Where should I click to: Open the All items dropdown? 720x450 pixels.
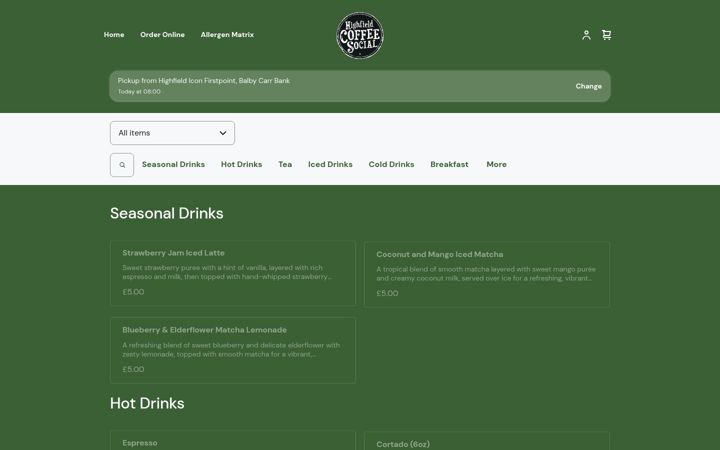tap(172, 133)
